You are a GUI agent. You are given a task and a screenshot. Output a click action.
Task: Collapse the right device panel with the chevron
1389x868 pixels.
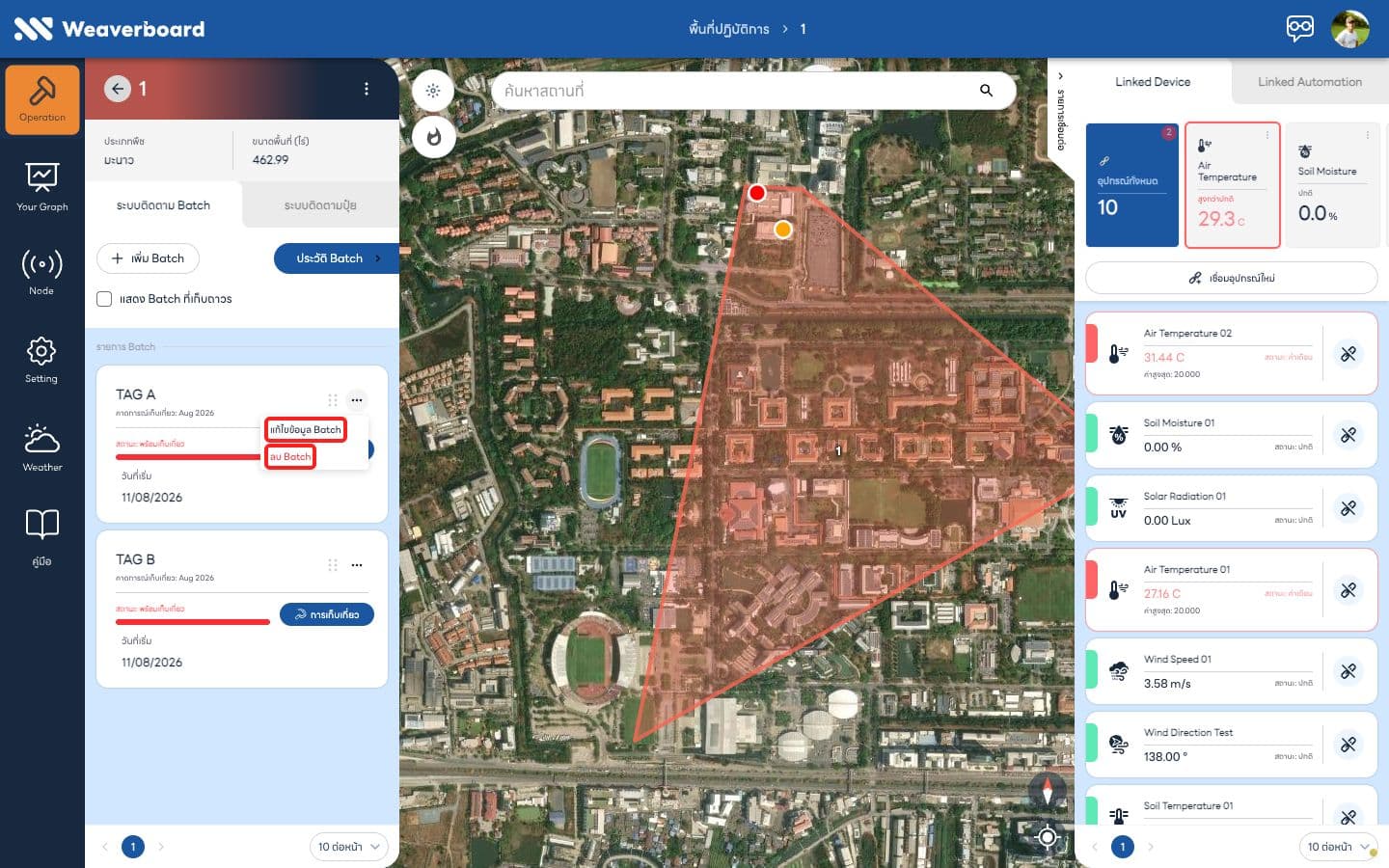point(1060,76)
